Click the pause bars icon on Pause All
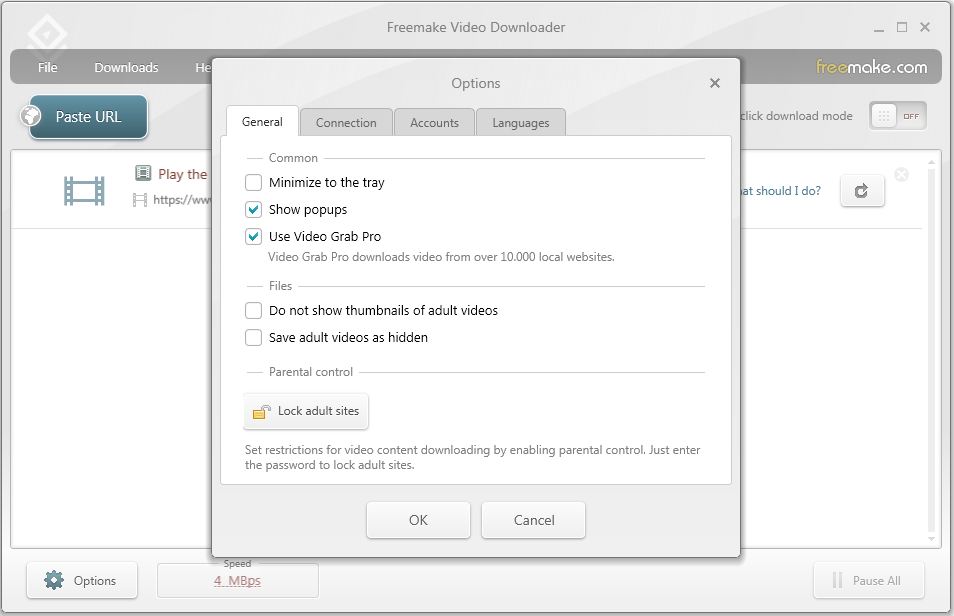The width and height of the screenshot is (954, 616). [x=837, y=580]
